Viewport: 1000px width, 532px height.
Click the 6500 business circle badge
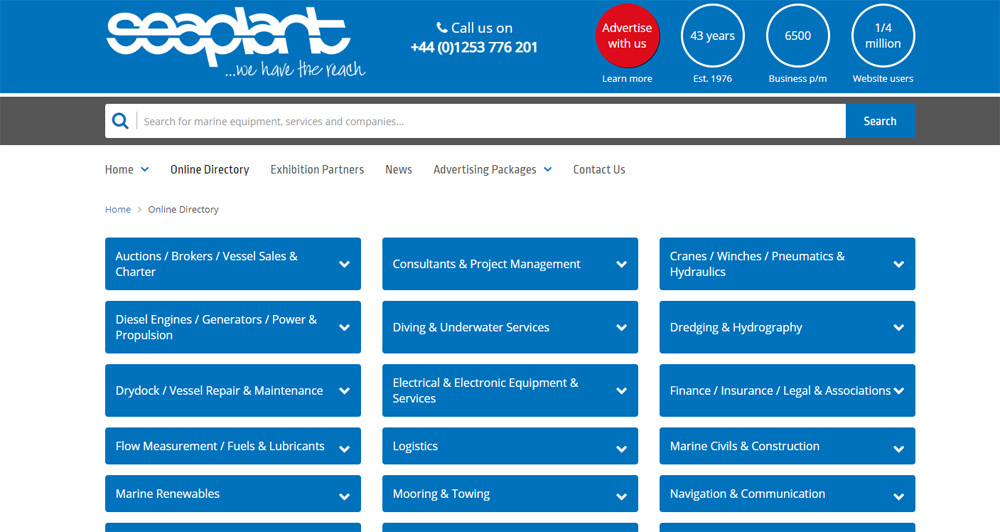point(798,36)
